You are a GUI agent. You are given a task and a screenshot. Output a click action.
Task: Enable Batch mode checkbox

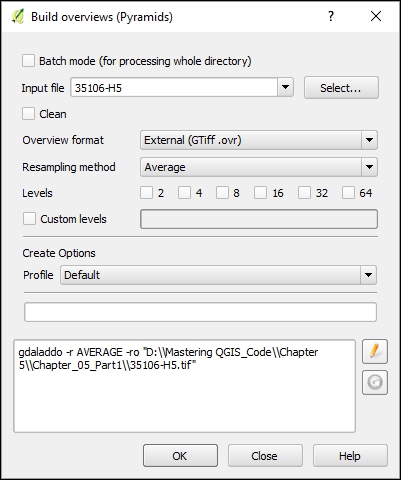(x=28, y=61)
